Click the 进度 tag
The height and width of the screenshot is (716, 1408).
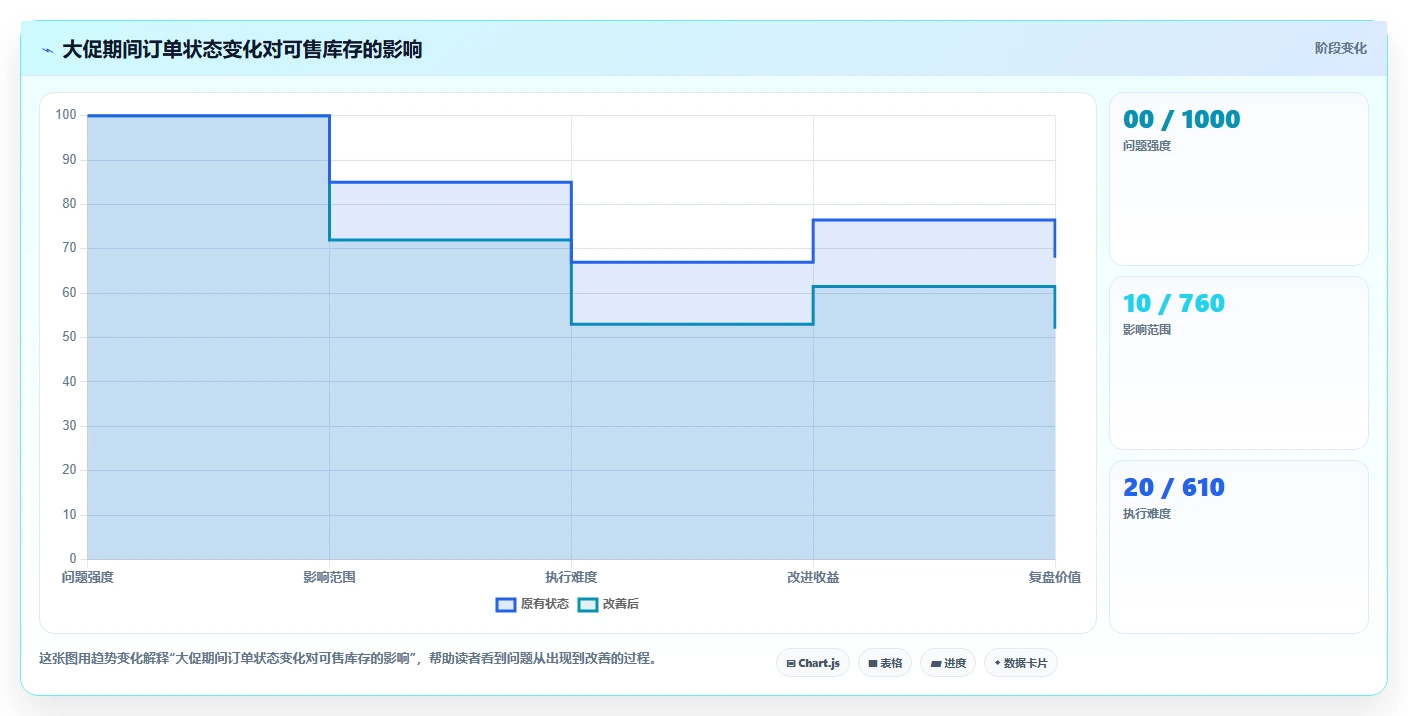coord(948,663)
